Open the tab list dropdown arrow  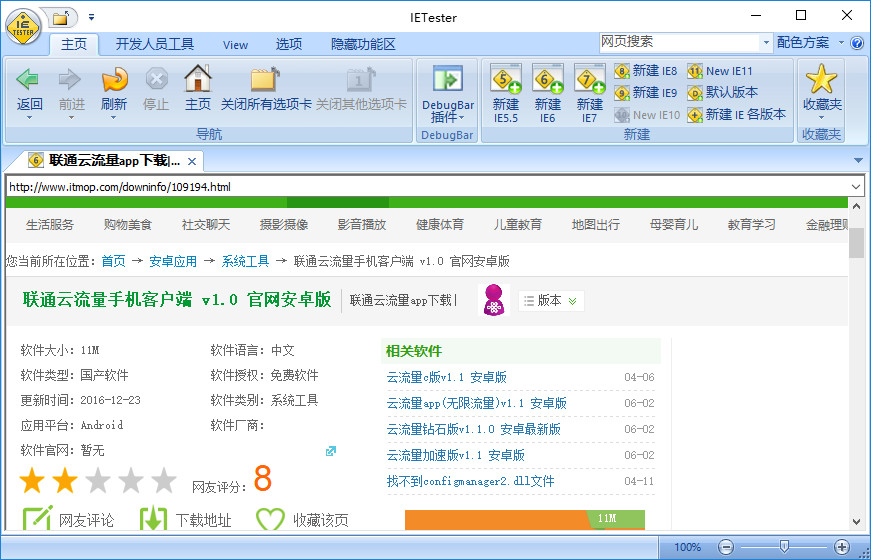(858, 161)
